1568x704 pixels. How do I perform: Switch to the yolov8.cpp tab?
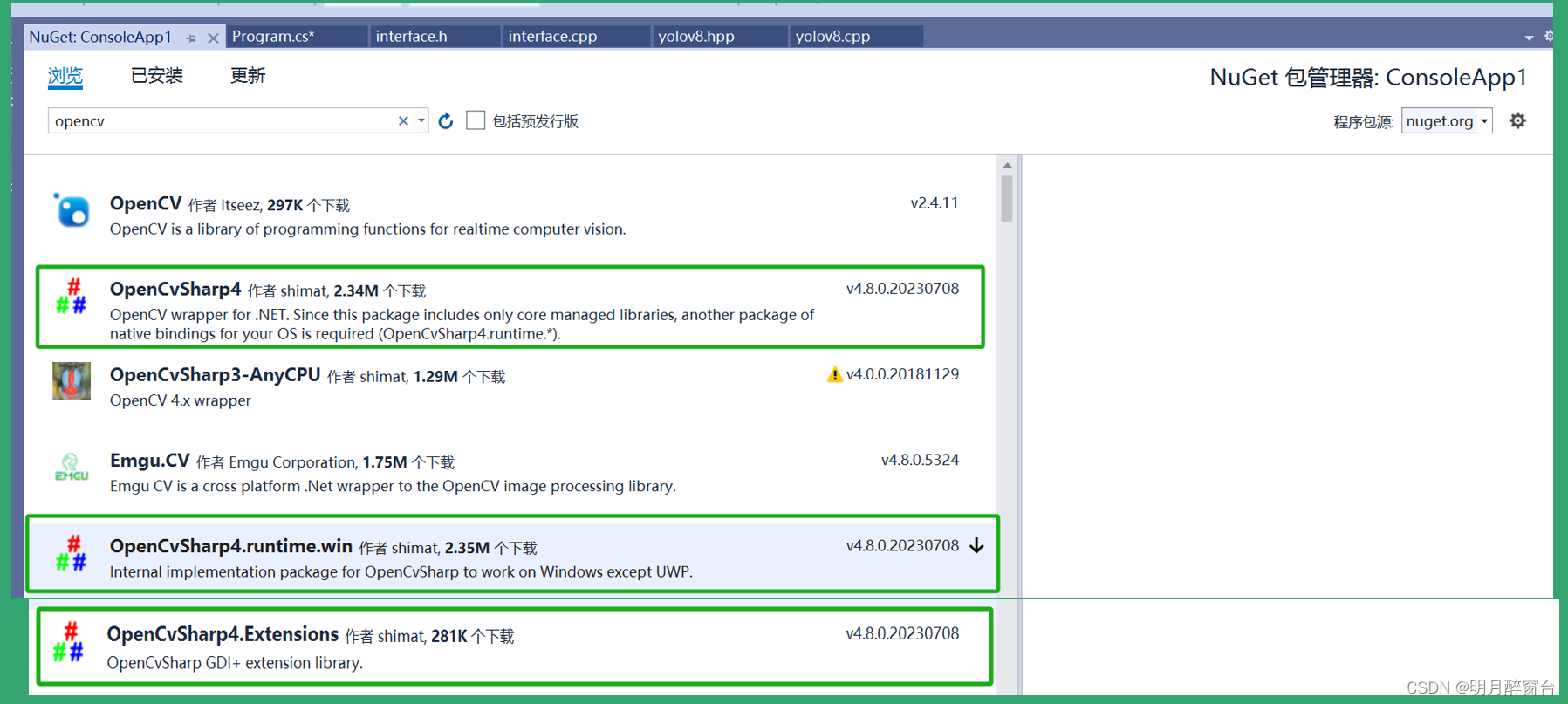(857, 37)
